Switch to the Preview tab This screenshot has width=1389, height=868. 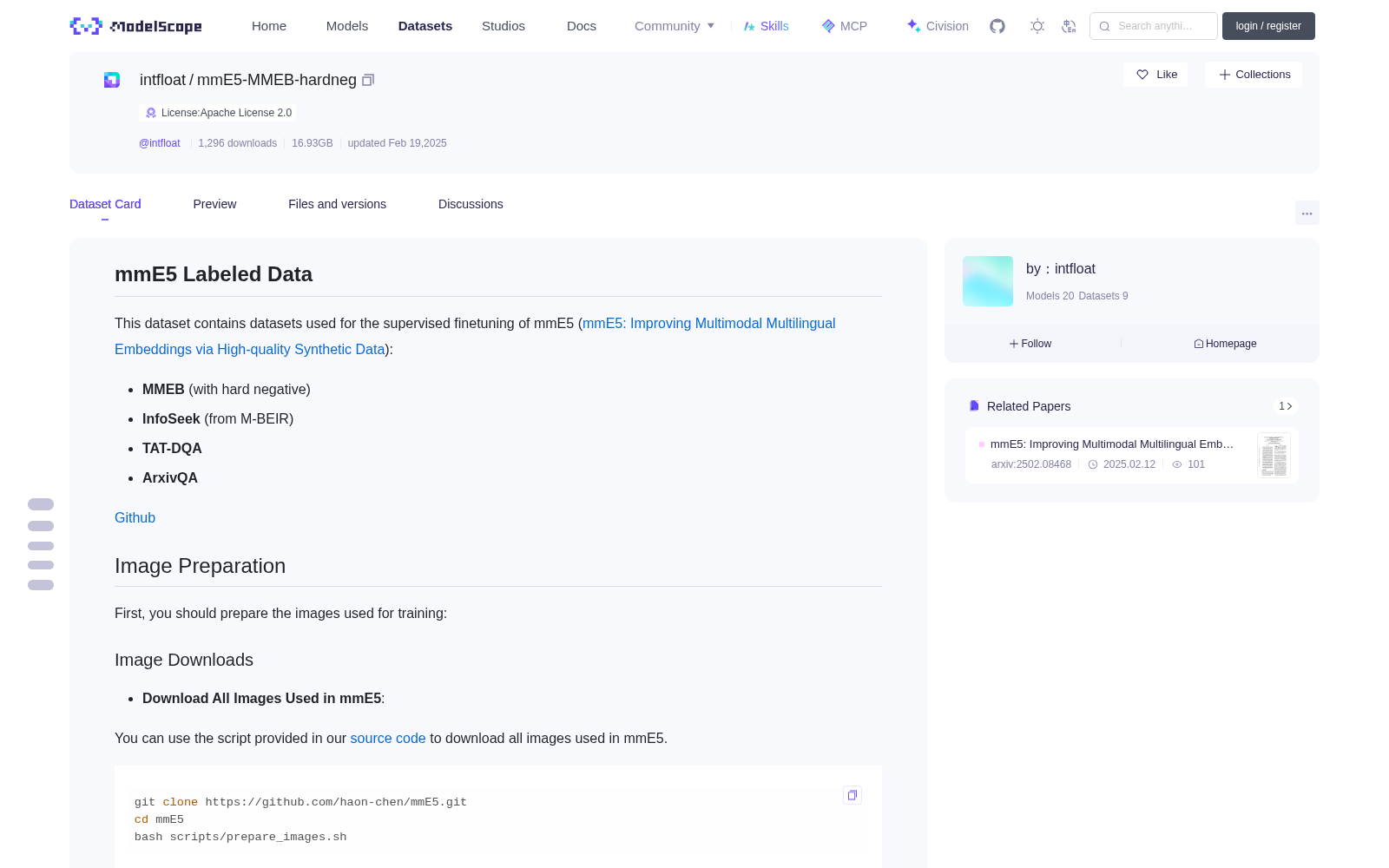pyautogui.click(x=214, y=204)
